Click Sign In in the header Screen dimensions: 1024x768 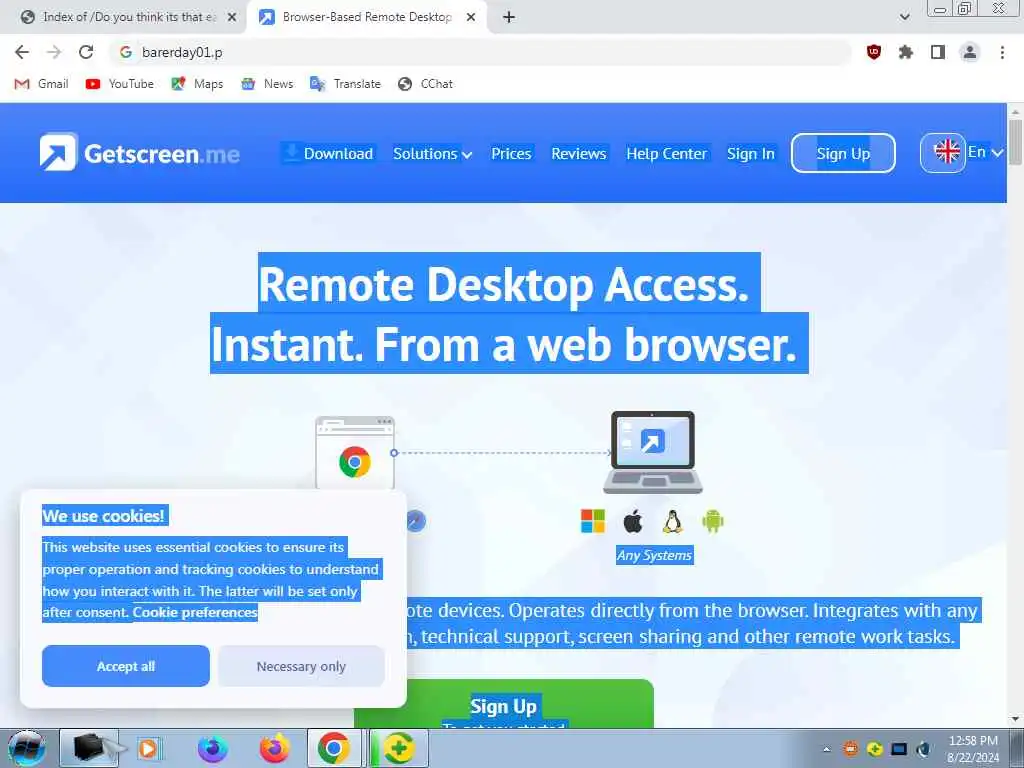[x=750, y=153]
